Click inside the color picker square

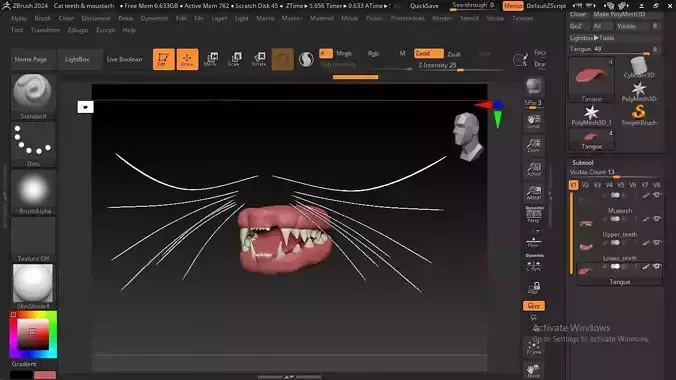click(33, 334)
